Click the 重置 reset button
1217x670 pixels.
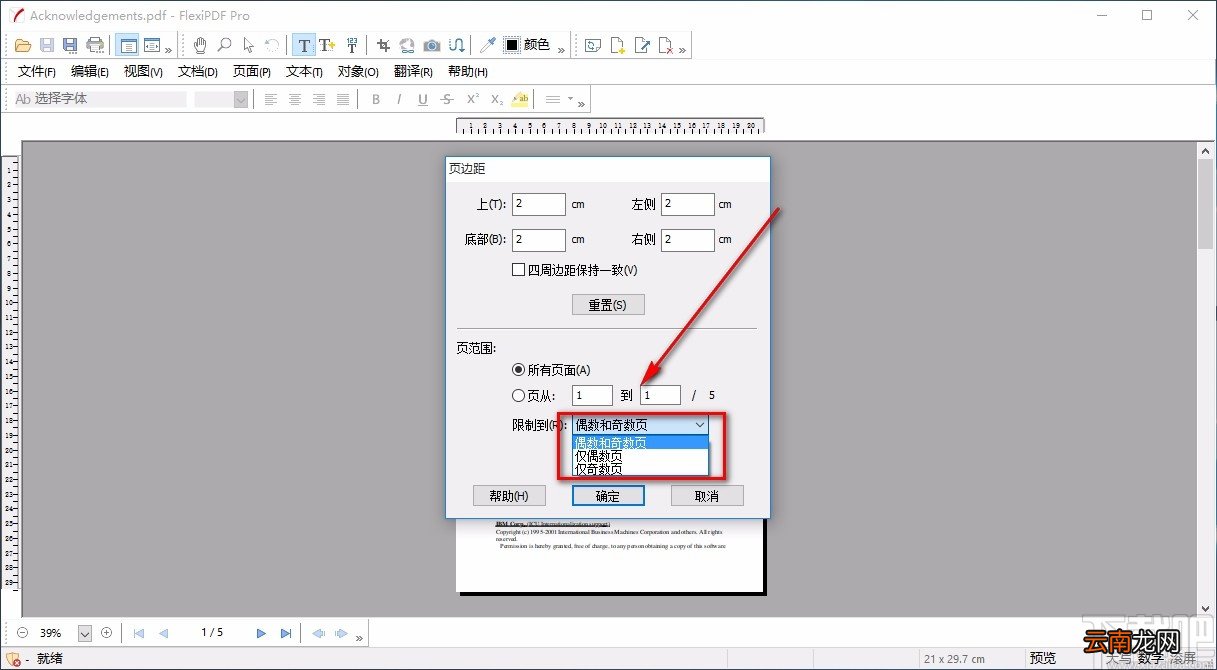point(608,305)
